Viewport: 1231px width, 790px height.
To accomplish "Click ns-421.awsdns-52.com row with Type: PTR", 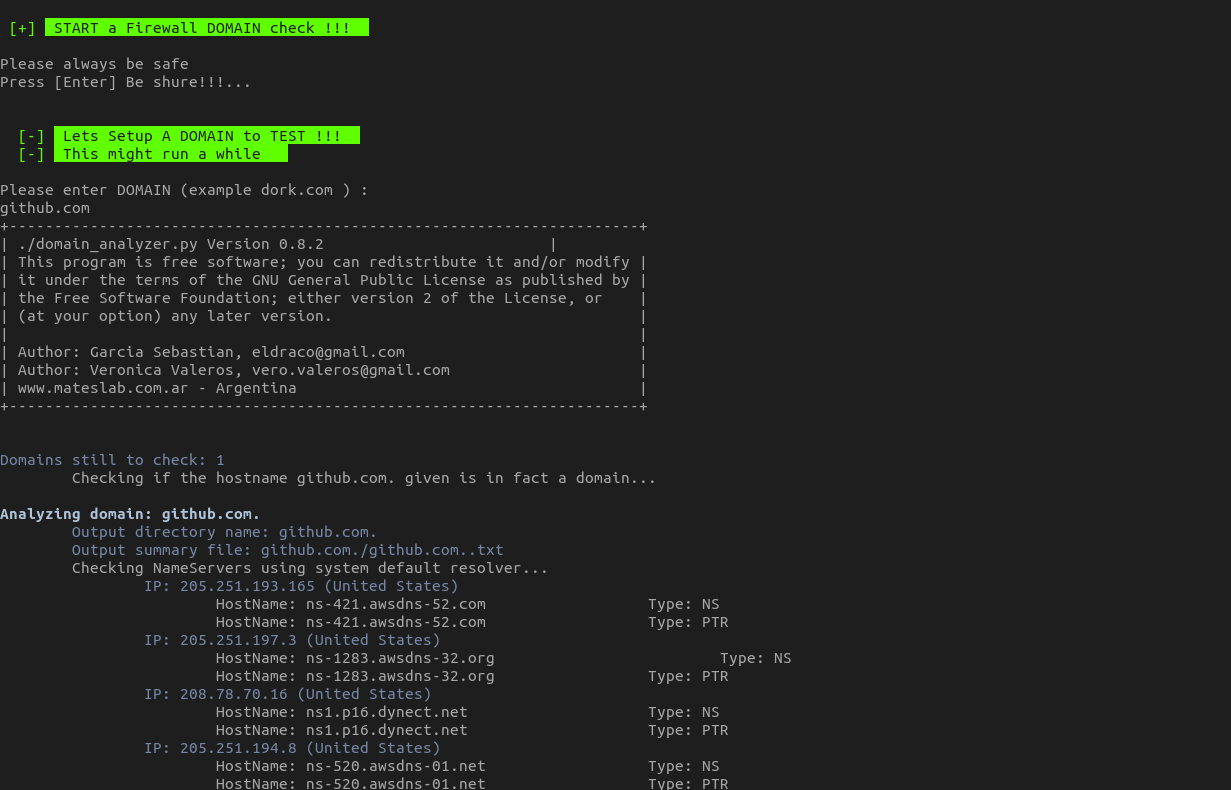I will click(x=472, y=622).
